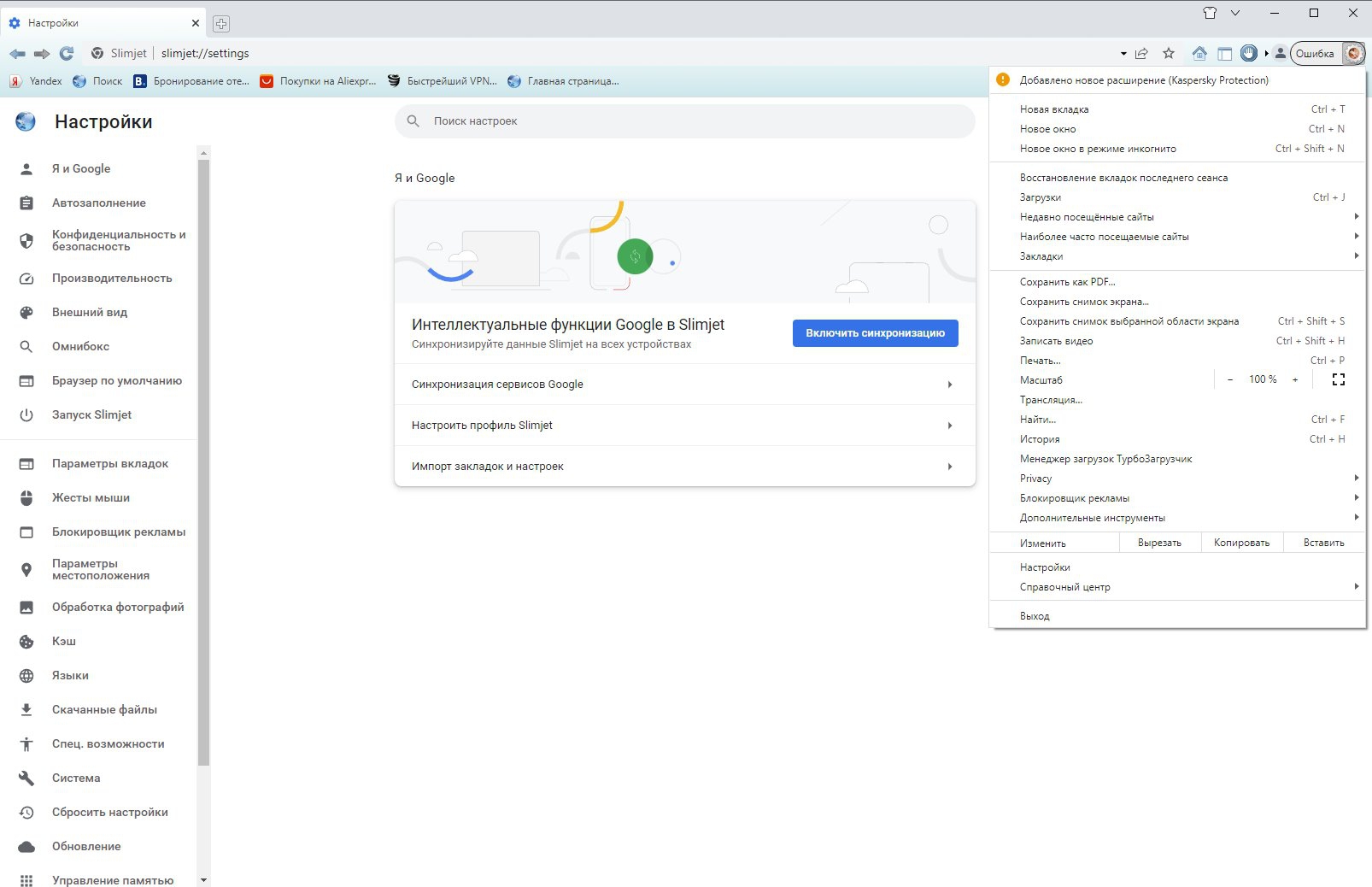Open Омнибокс settings

click(x=98, y=346)
